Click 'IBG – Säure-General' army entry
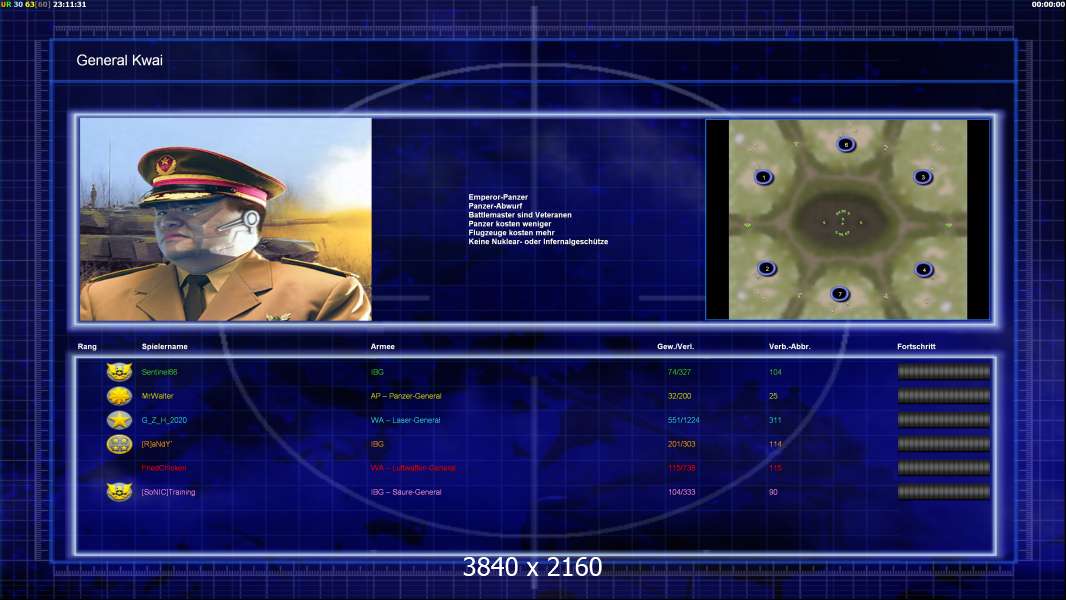The height and width of the screenshot is (600, 1066). pos(406,492)
